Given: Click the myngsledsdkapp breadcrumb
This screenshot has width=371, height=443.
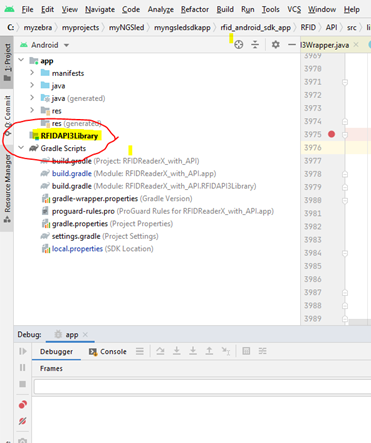Looking at the screenshot, I should pos(182,27).
